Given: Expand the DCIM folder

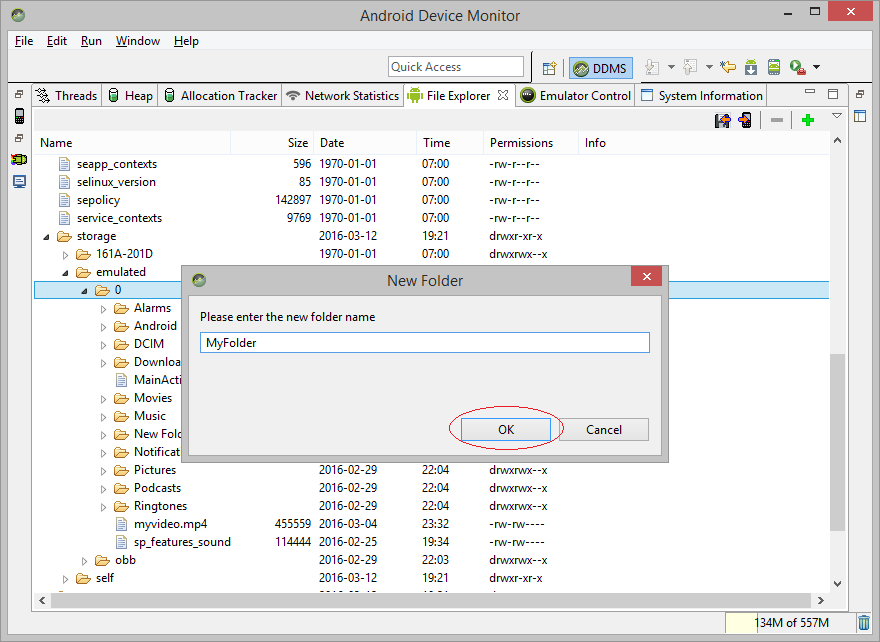Looking at the screenshot, I should pos(103,345).
